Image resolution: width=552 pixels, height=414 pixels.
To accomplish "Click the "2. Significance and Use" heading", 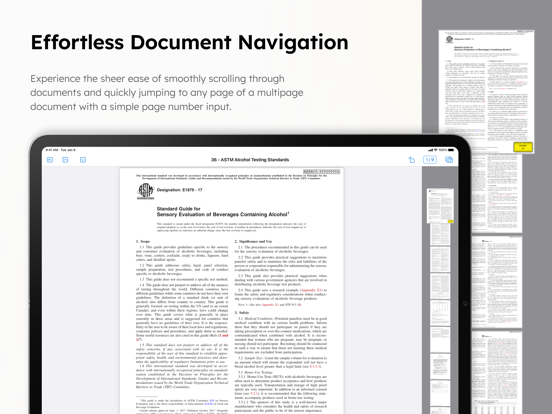I will click(253, 242).
